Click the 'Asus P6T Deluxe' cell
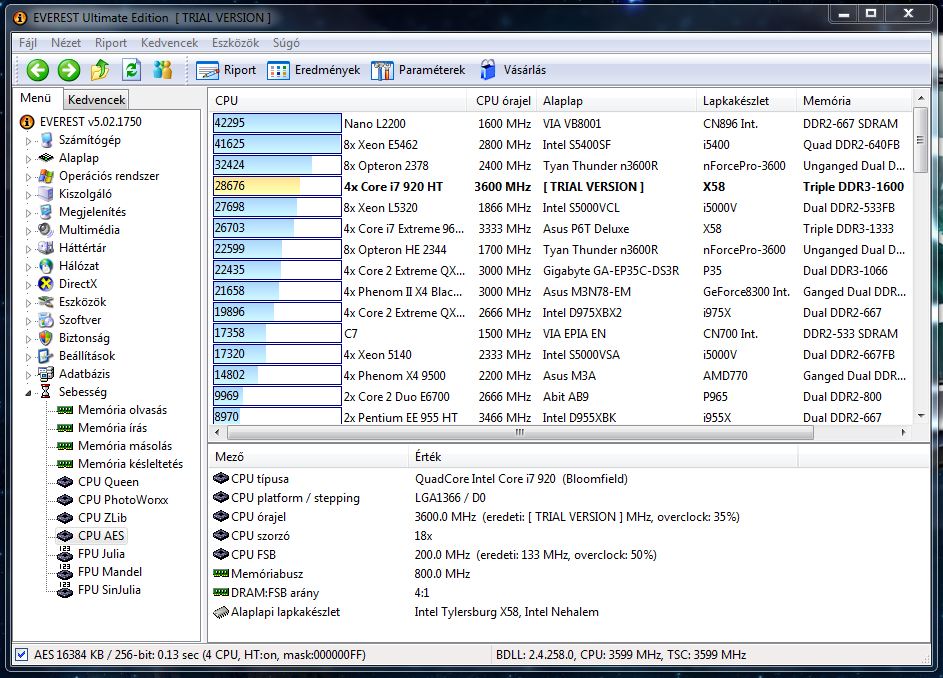This screenshot has width=943, height=678. tap(586, 229)
